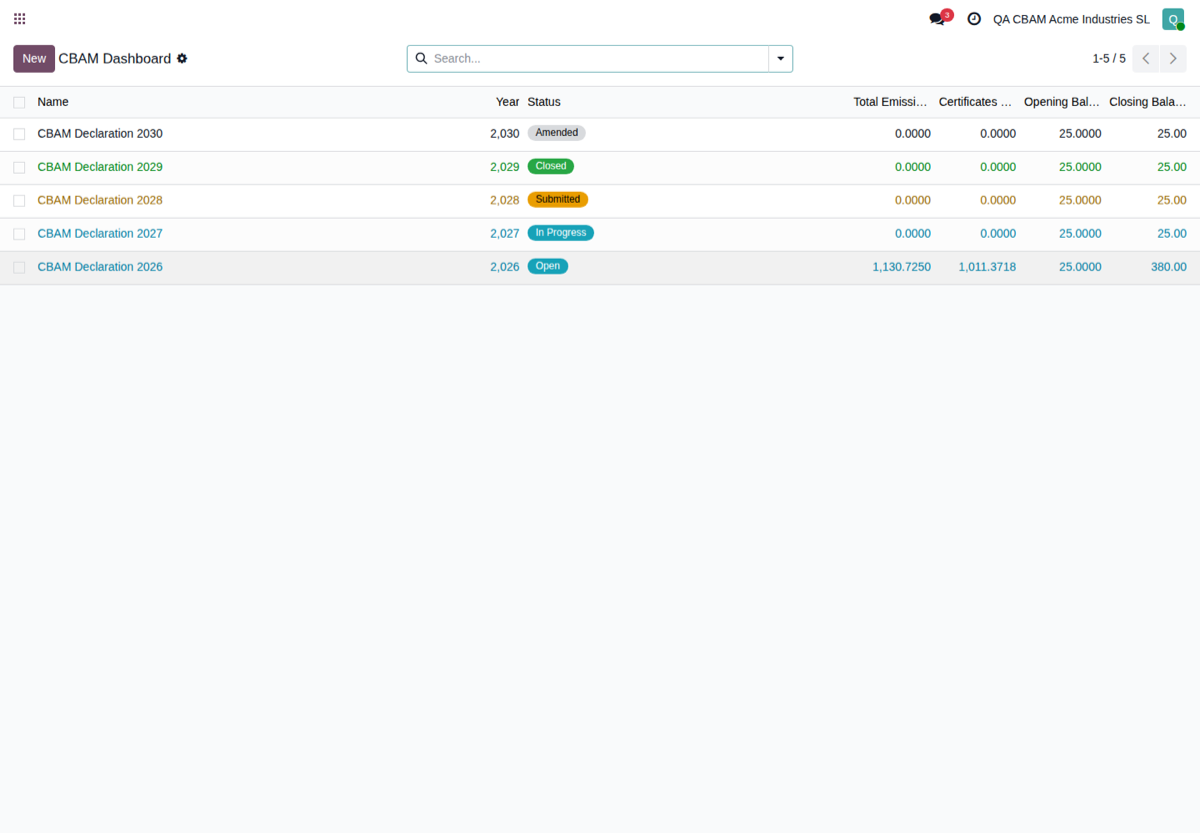Open the user avatar menu
This screenshot has height=833, width=1200.
(1173, 19)
